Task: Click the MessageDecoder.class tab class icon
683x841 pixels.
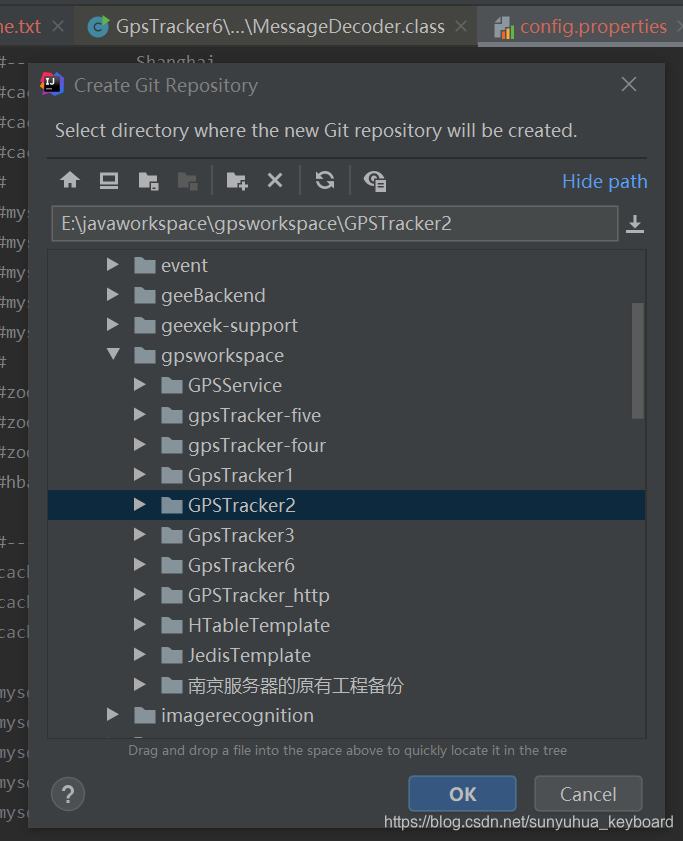Action: coord(98,27)
